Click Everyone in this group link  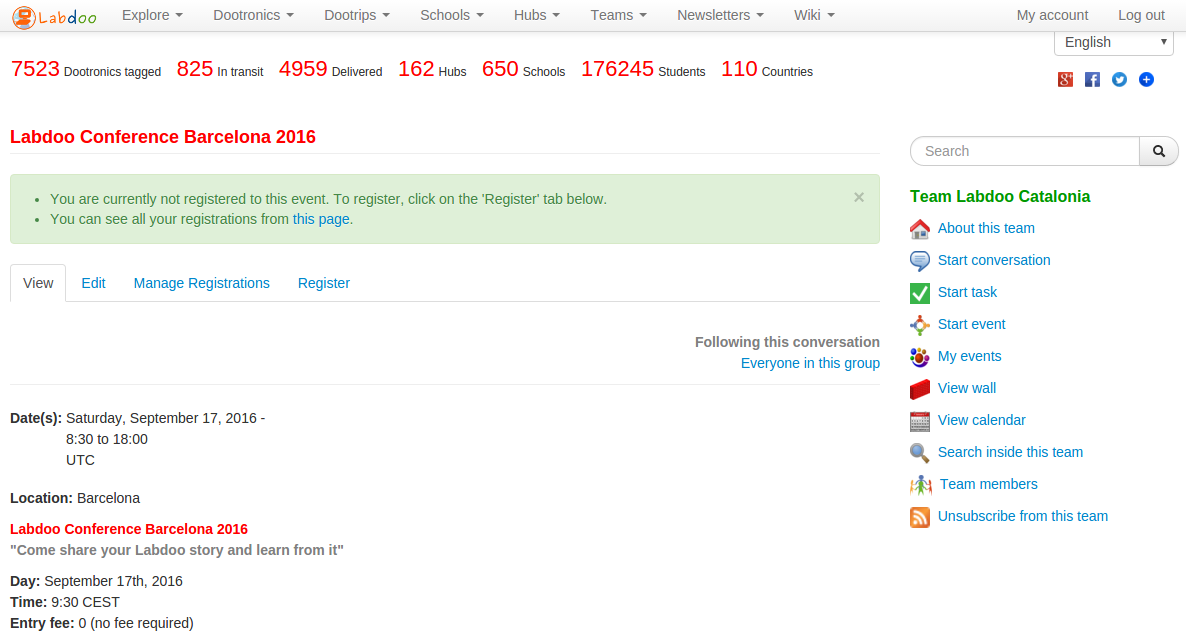click(810, 364)
